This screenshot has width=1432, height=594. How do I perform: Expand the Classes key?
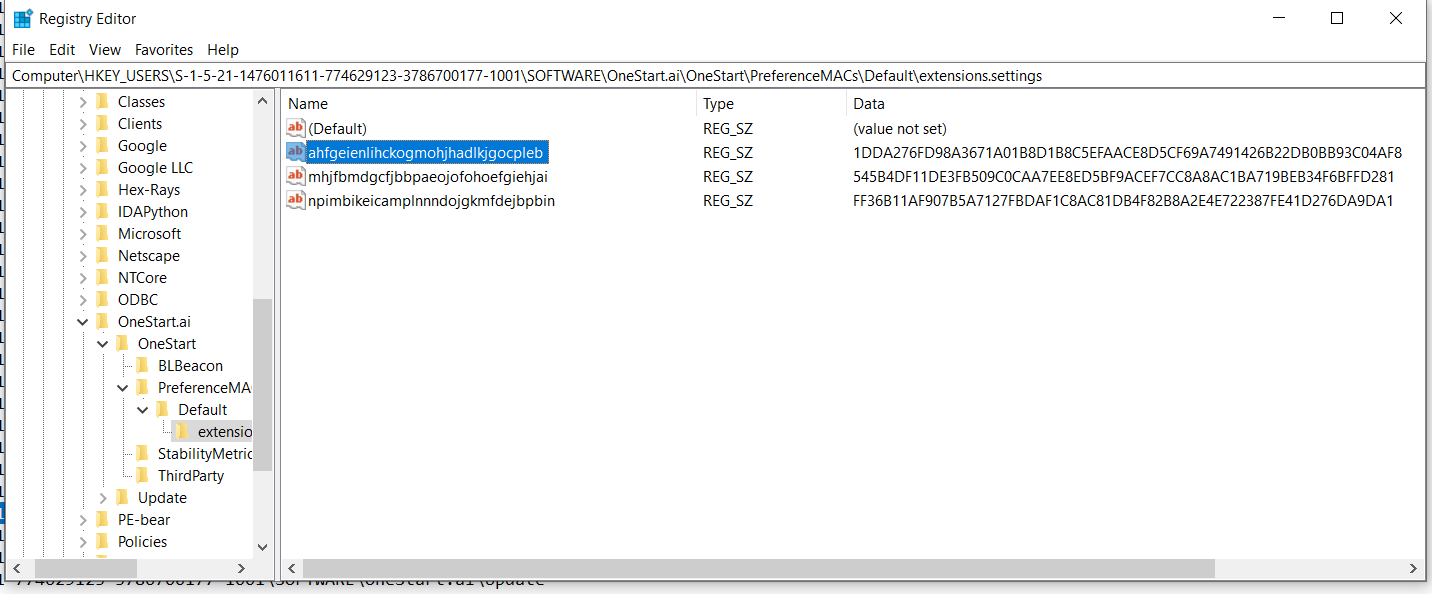[83, 102]
